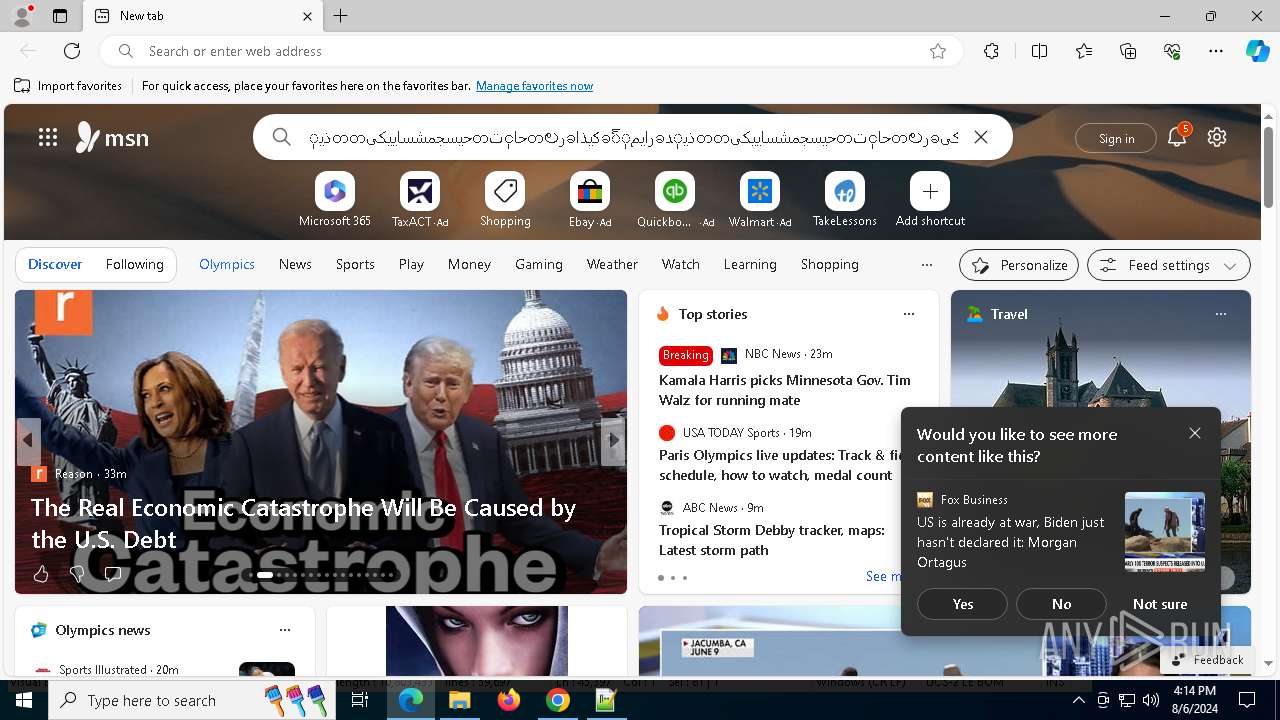Answer Yes to content prompt
The image size is (1280, 720).
click(963, 604)
